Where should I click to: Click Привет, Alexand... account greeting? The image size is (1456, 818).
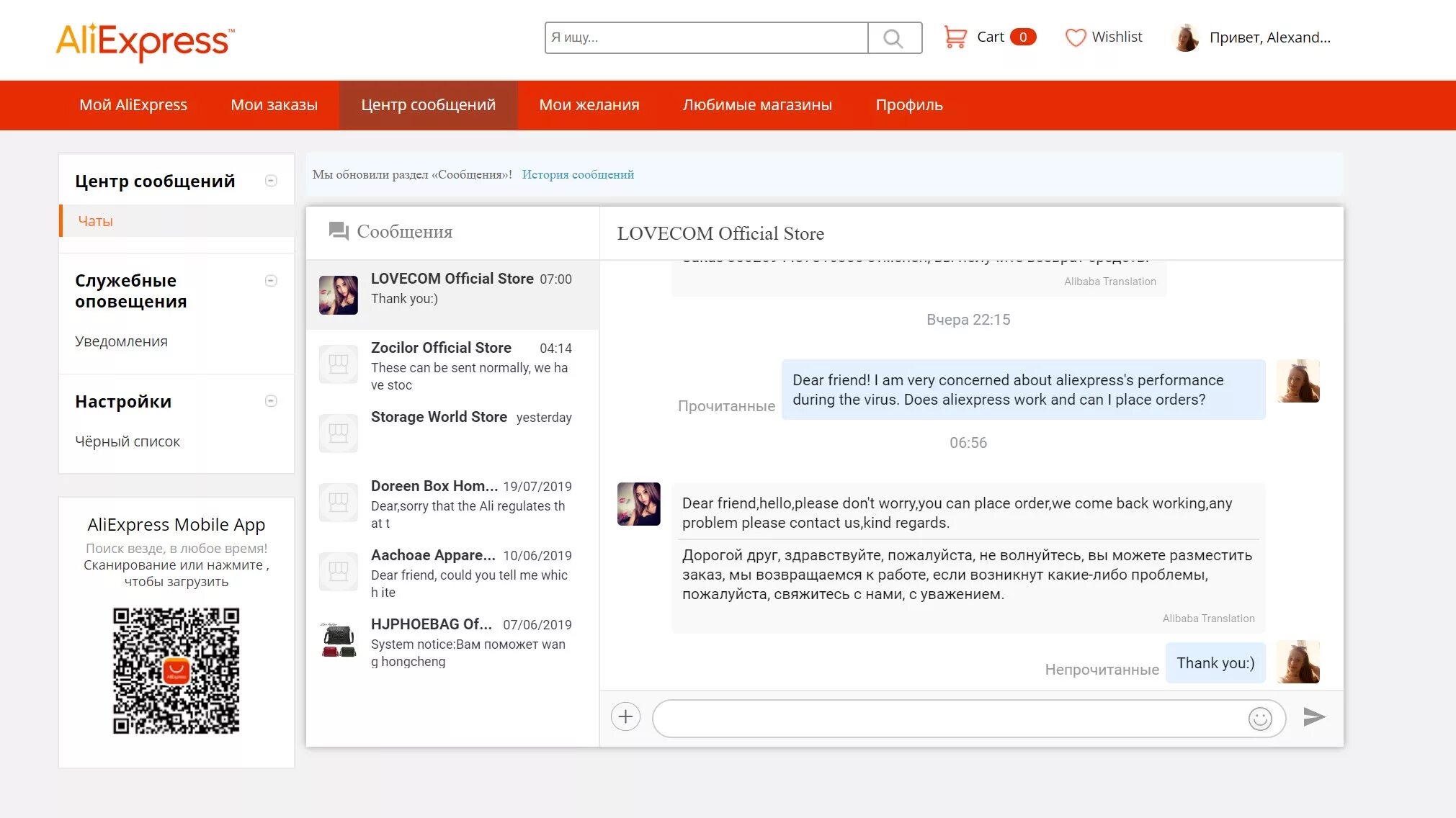point(1269,37)
